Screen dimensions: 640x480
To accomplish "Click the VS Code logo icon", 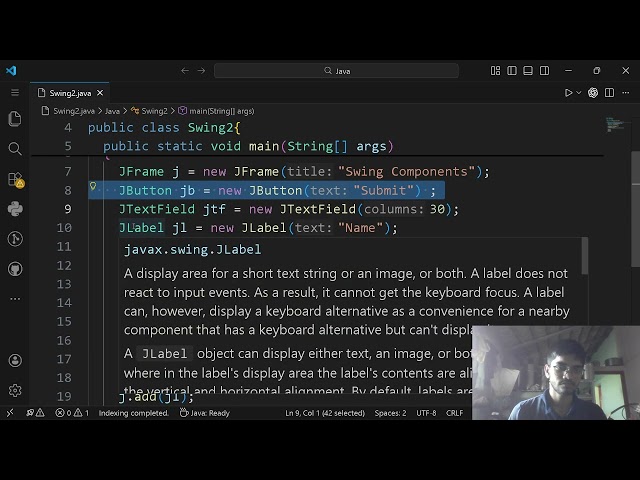I will point(11,71).
